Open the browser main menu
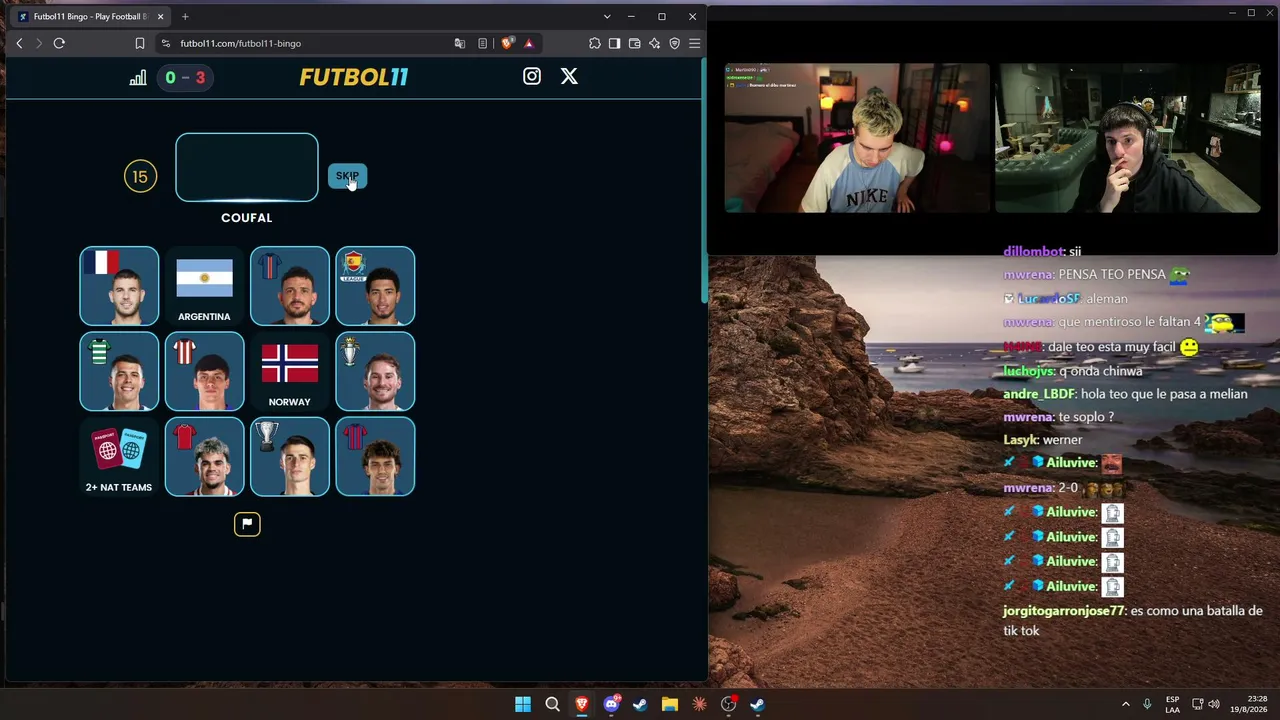 tap(695, 43)
